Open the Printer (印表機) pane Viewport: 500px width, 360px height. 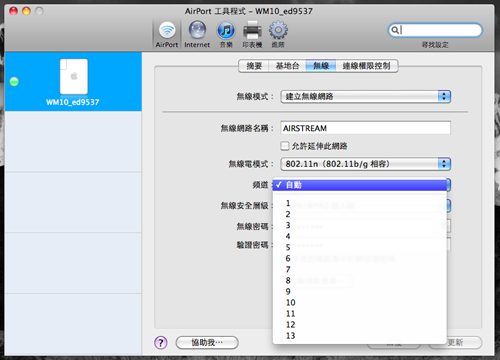pyautogui.click(x=252, y=34)
